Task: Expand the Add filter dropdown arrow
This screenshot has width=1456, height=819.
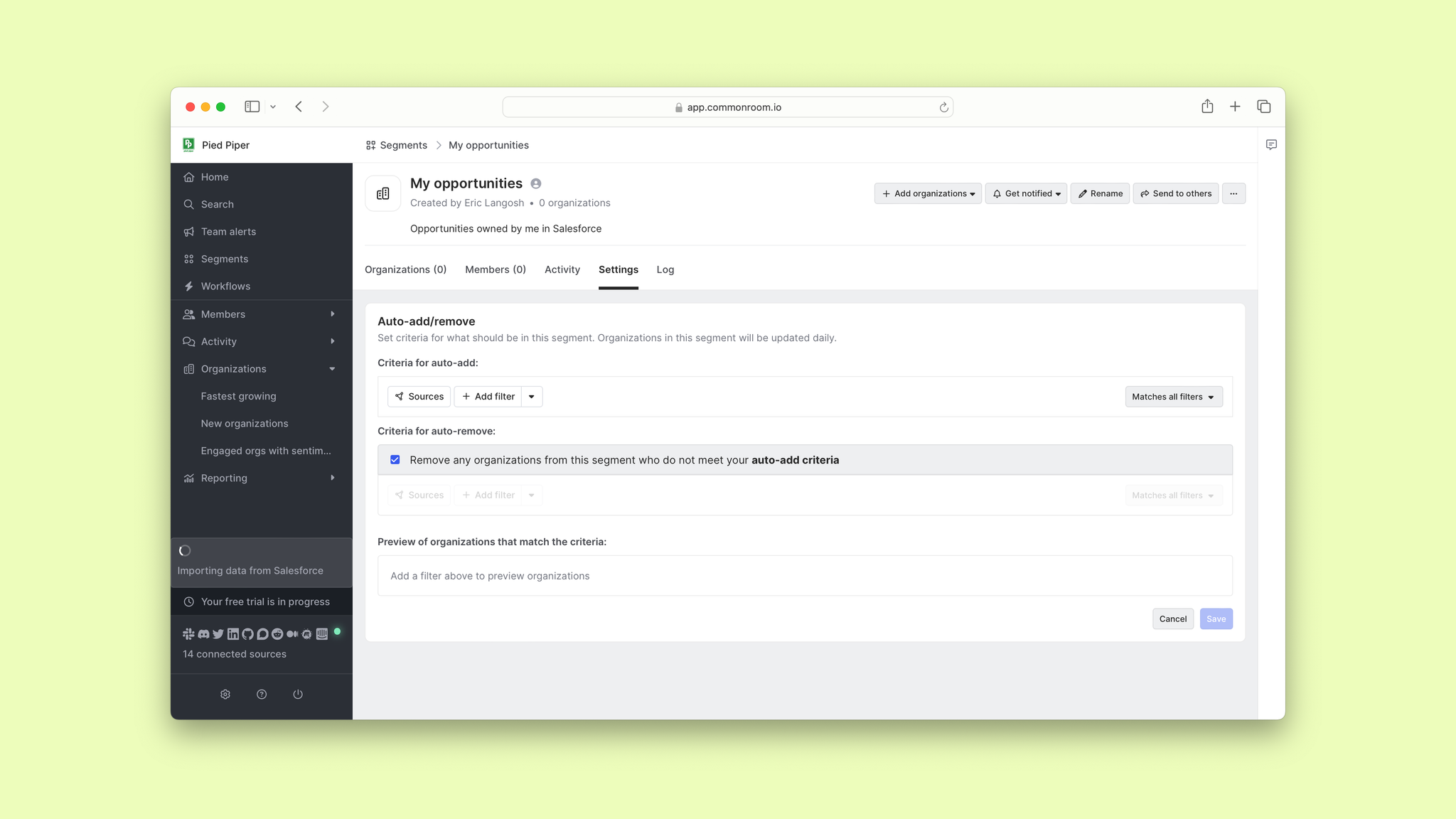Action: point(532,397)
